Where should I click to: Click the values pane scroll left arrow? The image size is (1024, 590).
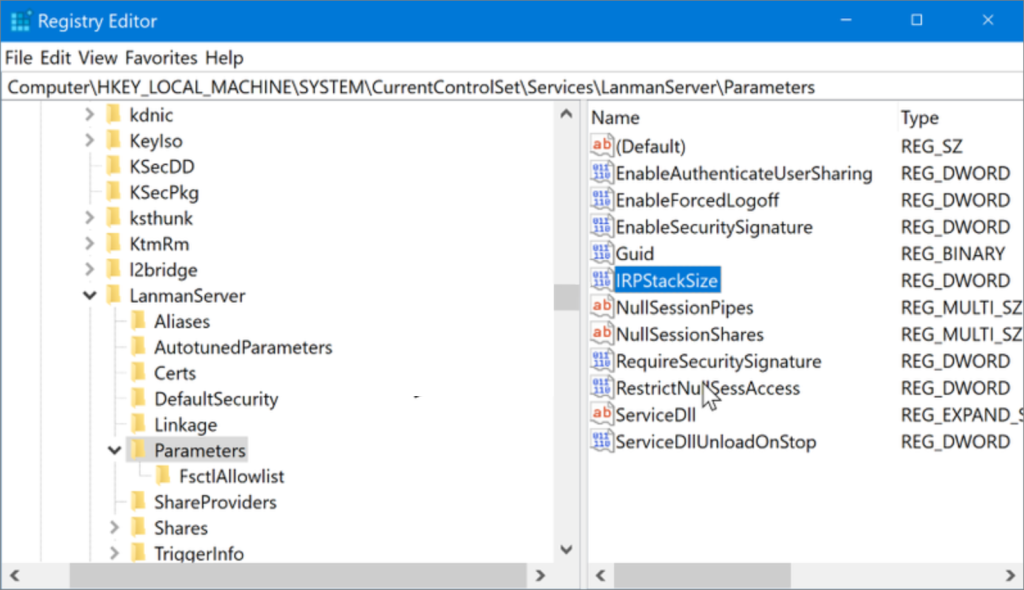pos(601,576)
